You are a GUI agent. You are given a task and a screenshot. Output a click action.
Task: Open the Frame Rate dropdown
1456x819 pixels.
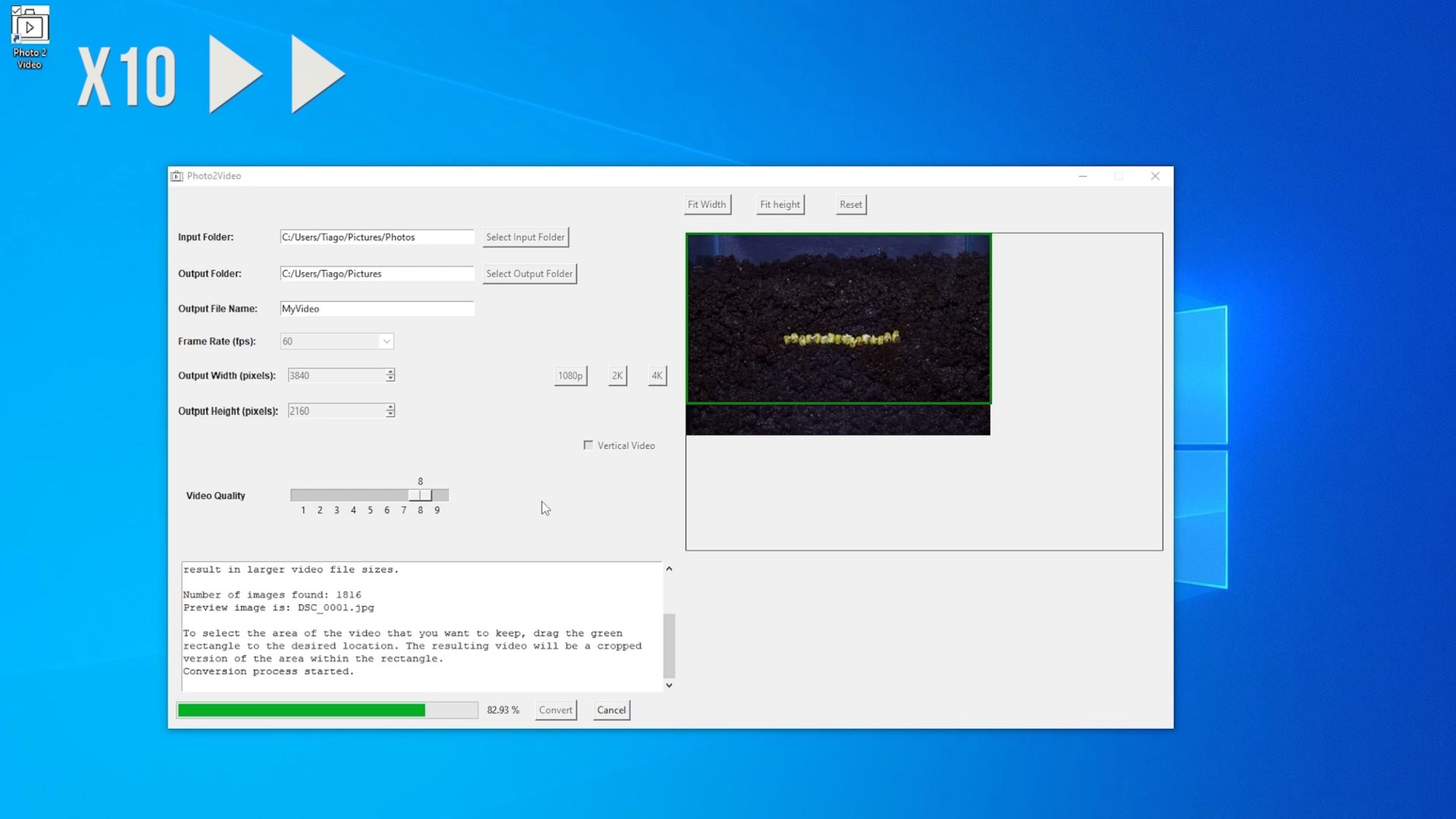386,341
